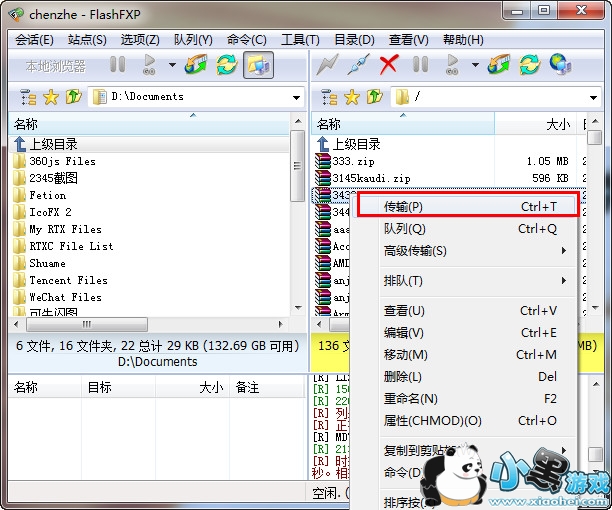612x510 pixels.
Task: Click the local pane horizontal scrollbar thumb
Action: coord(87,324)
